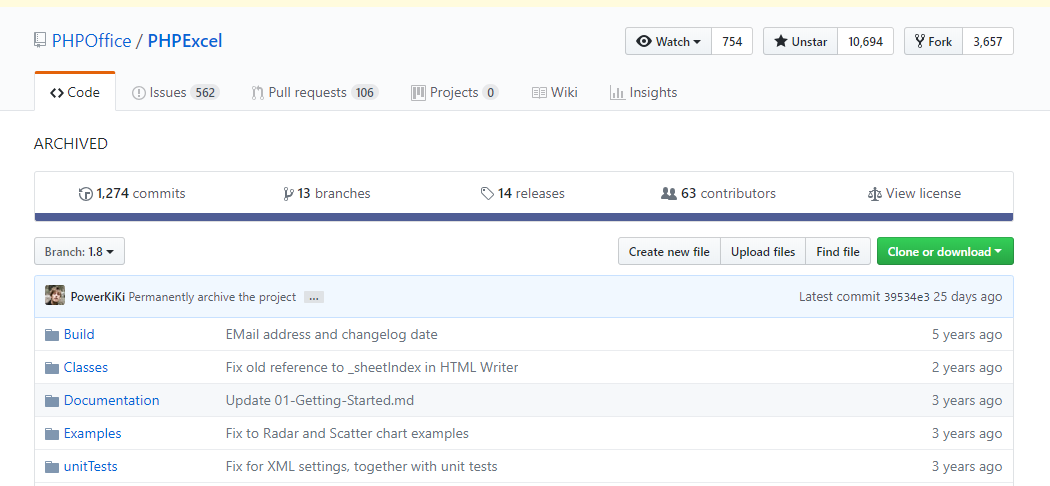1050x486 pixels.
Task: Click the '25 days ago' latest commit time
Action: point(968,297)
